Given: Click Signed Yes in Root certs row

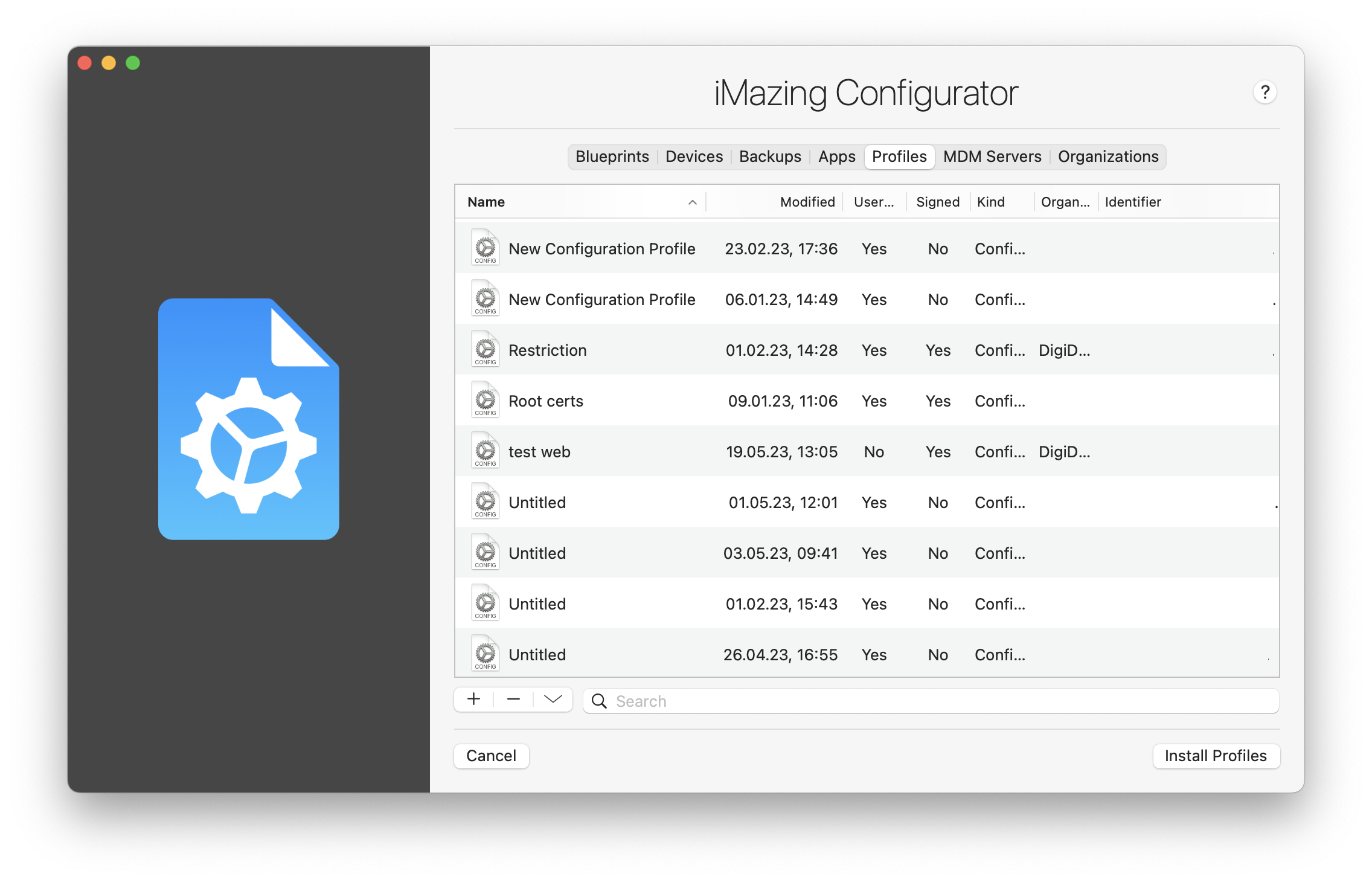Looking at the screenshot, I should [x=938, y=401].
